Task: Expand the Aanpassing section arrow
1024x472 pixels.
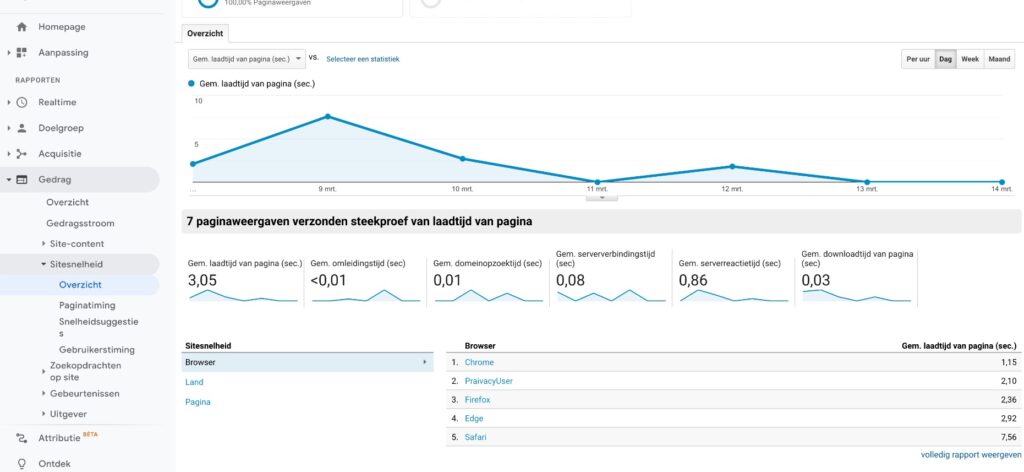Action: point(8,52)
